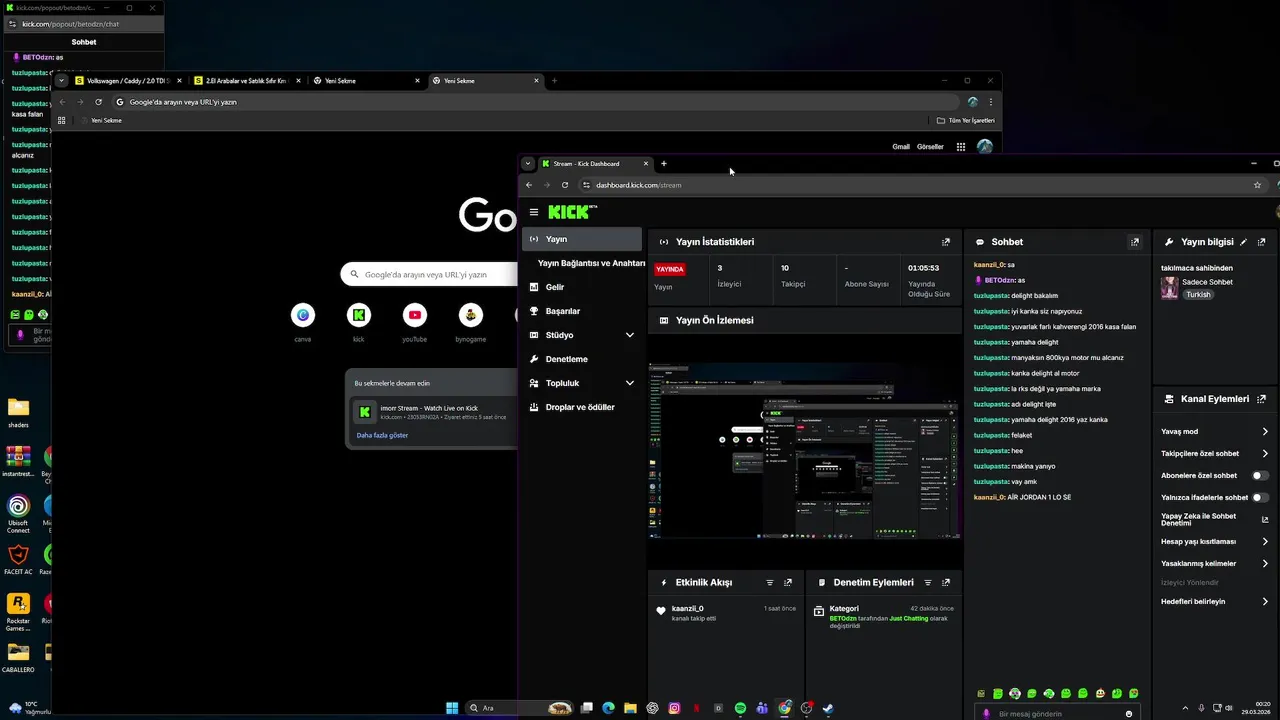Open tab search dropdown in background Chrome window

click(61, 81)
